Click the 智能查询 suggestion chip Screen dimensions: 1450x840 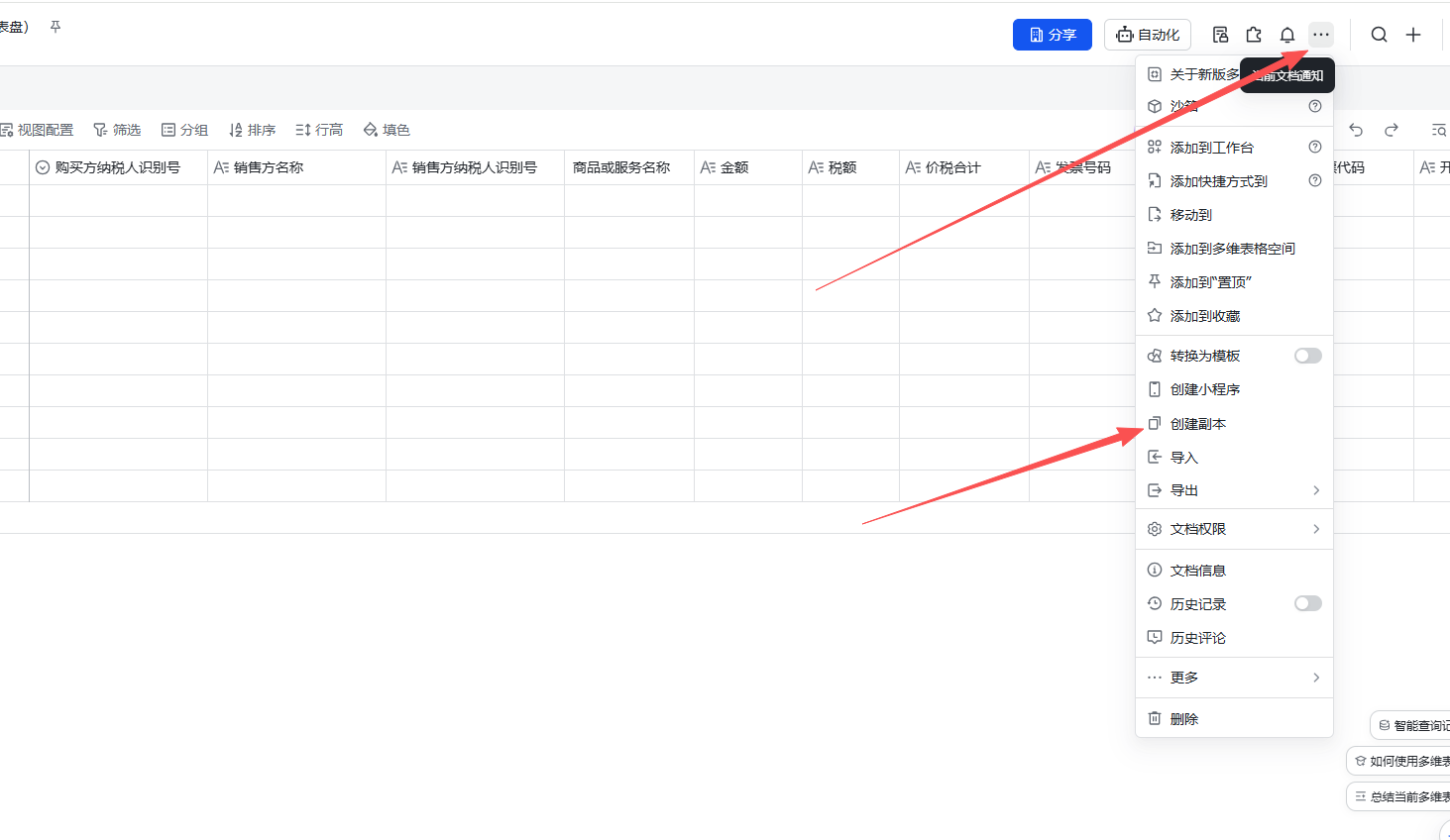pyautogui.click(x=1411, y=725)
